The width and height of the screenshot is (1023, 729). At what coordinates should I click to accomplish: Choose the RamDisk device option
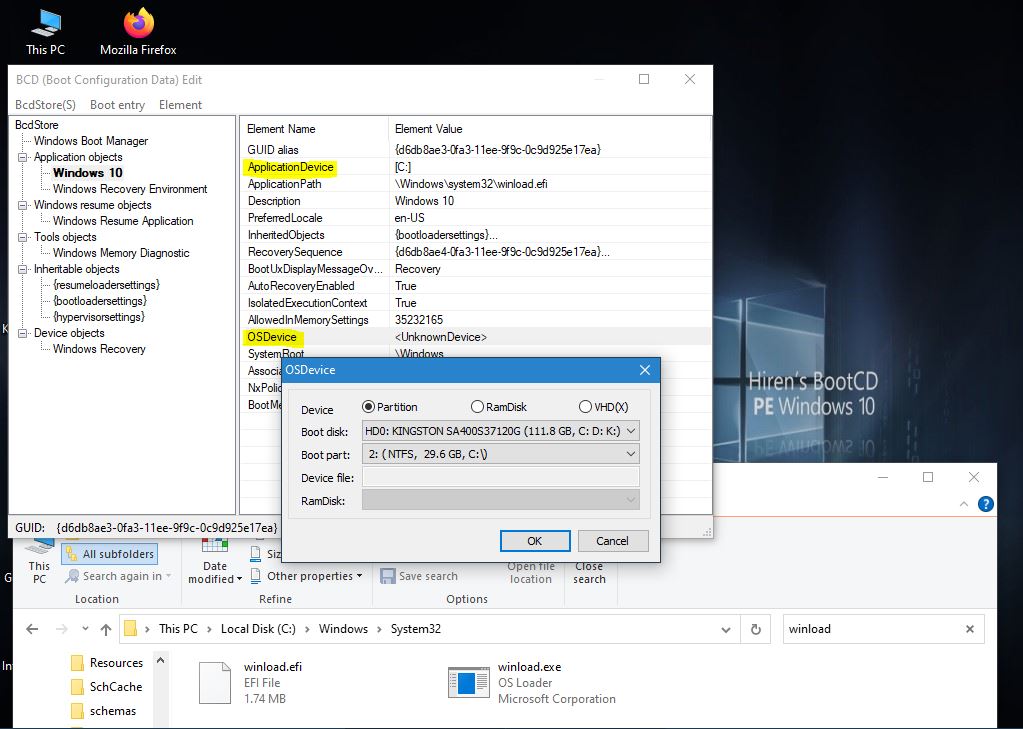477,407
